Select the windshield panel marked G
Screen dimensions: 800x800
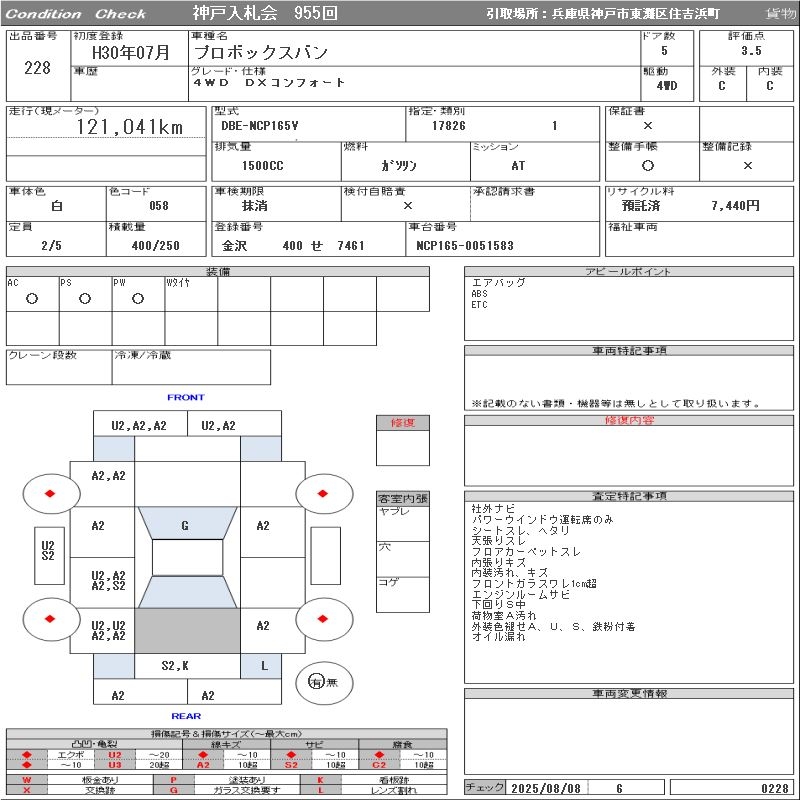pos(185,525)
